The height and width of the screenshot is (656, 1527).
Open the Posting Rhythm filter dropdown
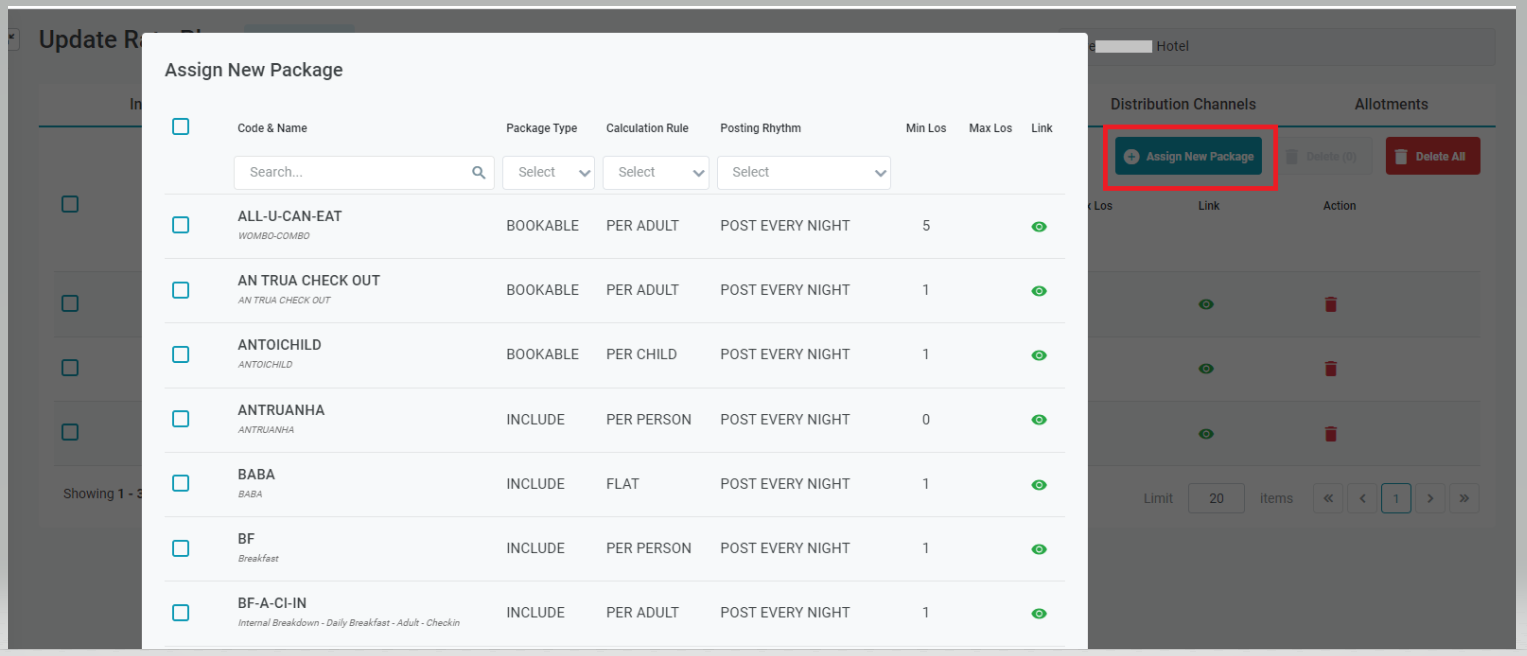(803, 172)
